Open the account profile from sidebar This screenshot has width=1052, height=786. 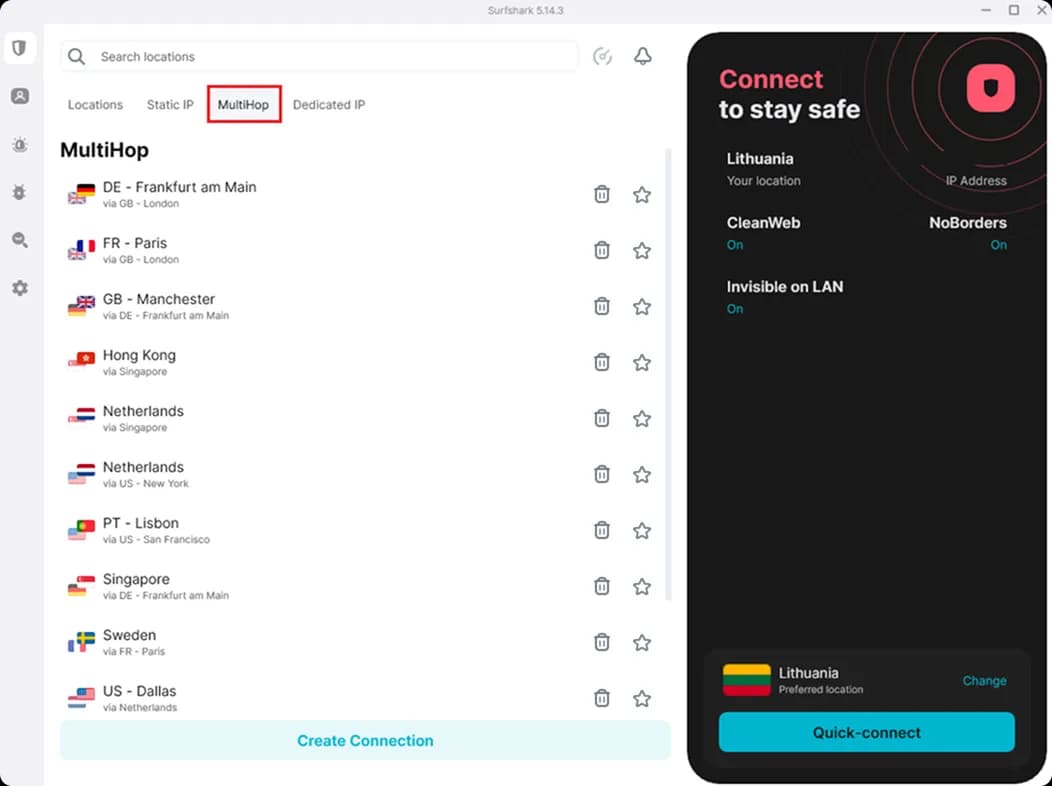20,96
